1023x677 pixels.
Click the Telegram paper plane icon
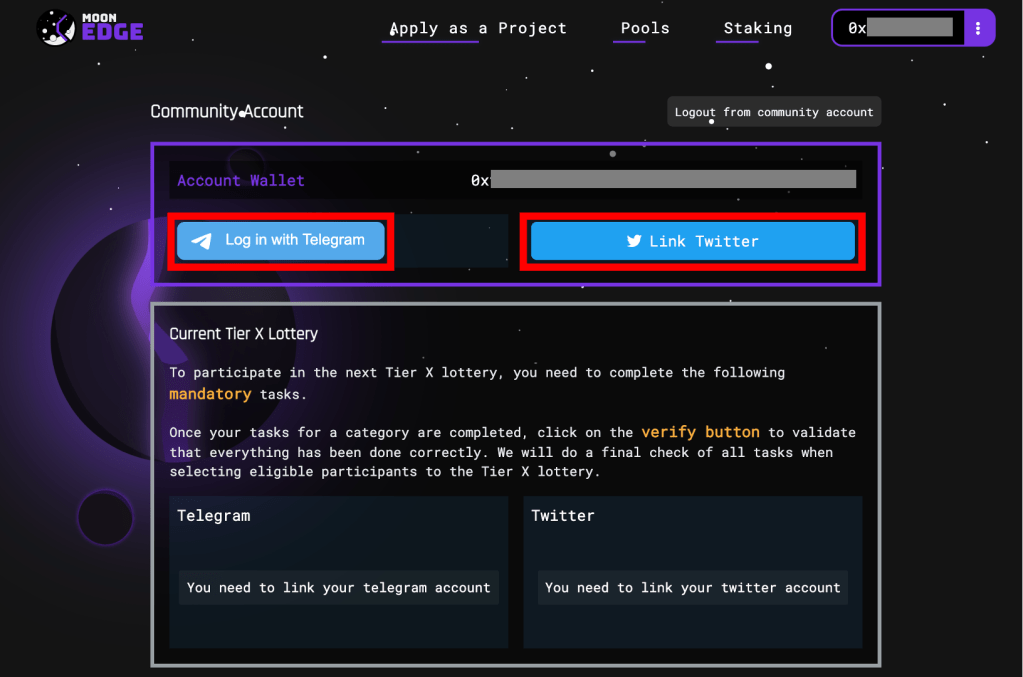202,241
